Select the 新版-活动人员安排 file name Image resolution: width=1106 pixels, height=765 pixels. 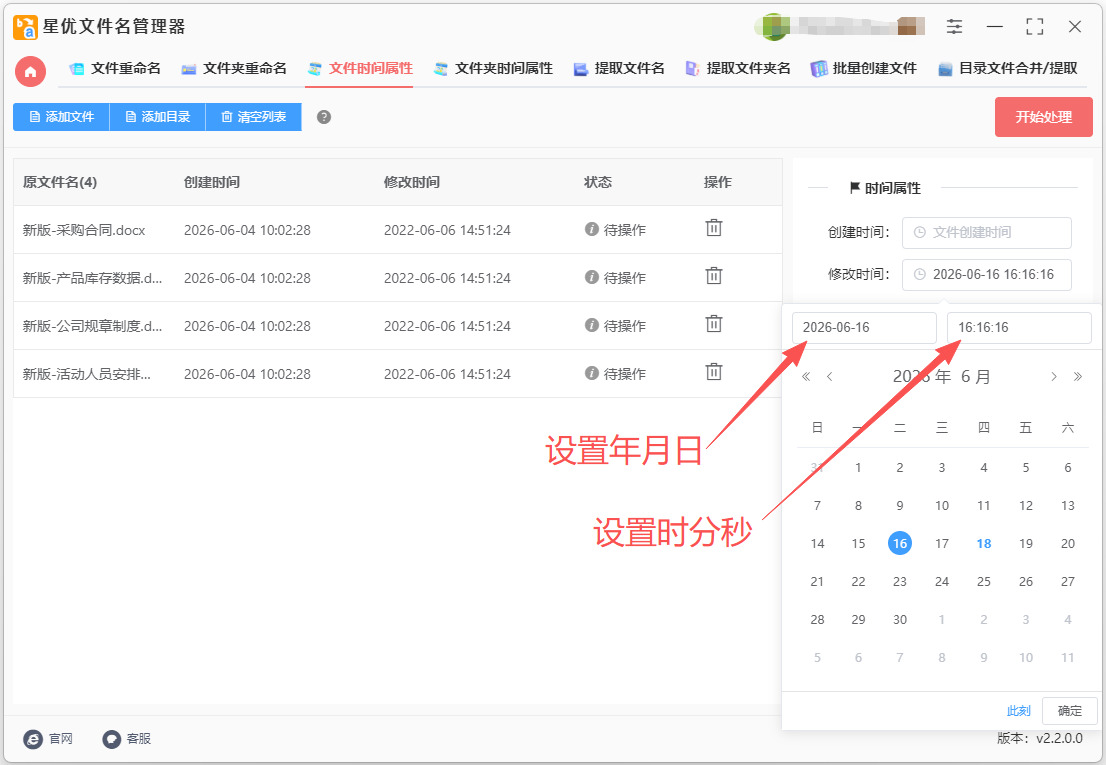tap(86, 374)
